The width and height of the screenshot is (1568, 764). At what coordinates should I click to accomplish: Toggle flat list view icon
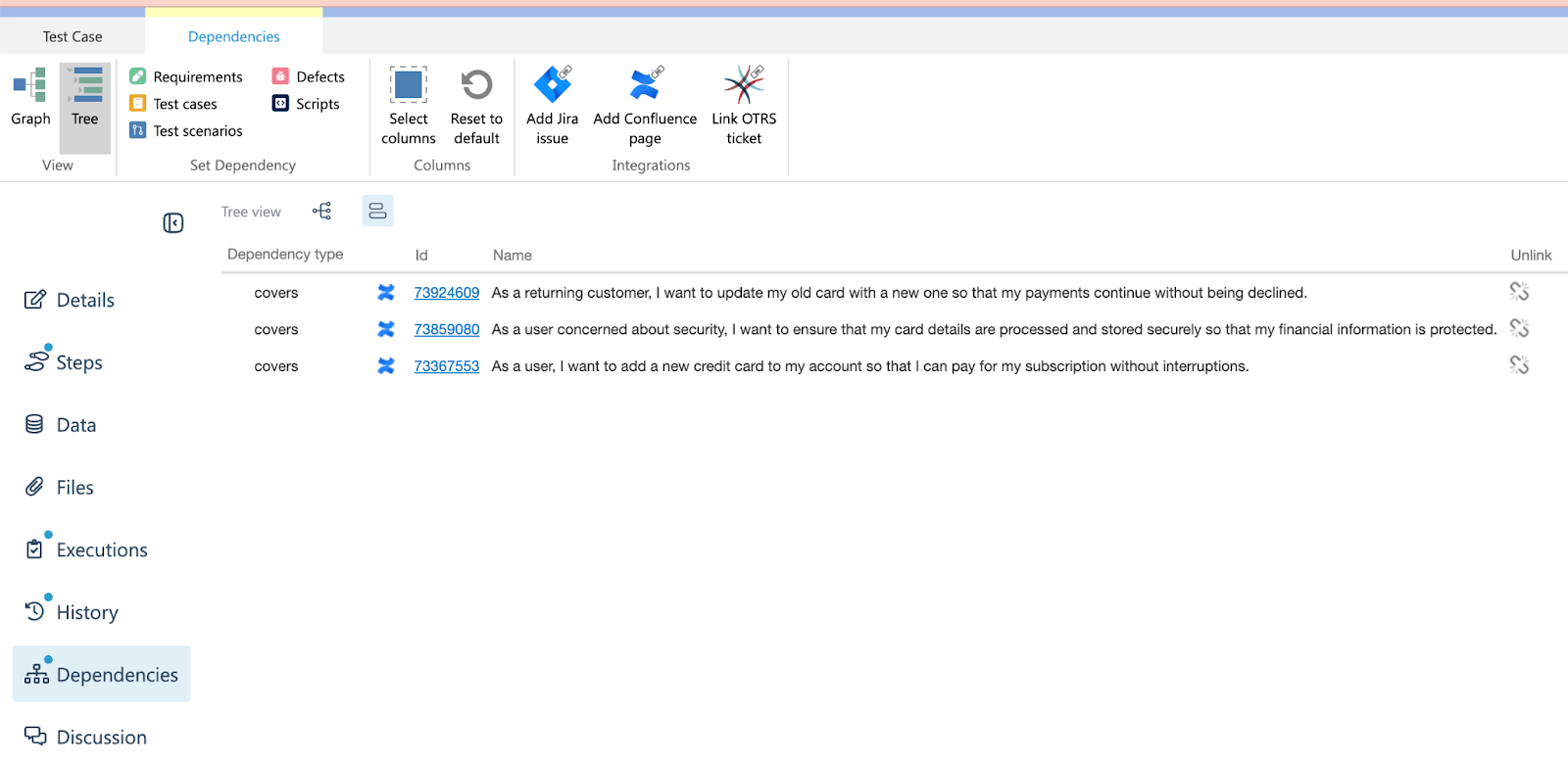377,212
